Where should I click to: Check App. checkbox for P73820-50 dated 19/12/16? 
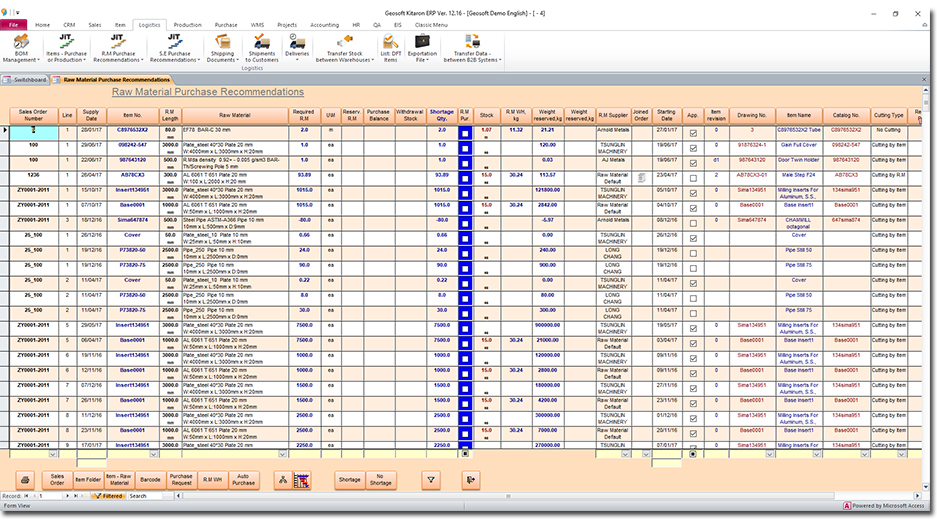click(693, 253)
